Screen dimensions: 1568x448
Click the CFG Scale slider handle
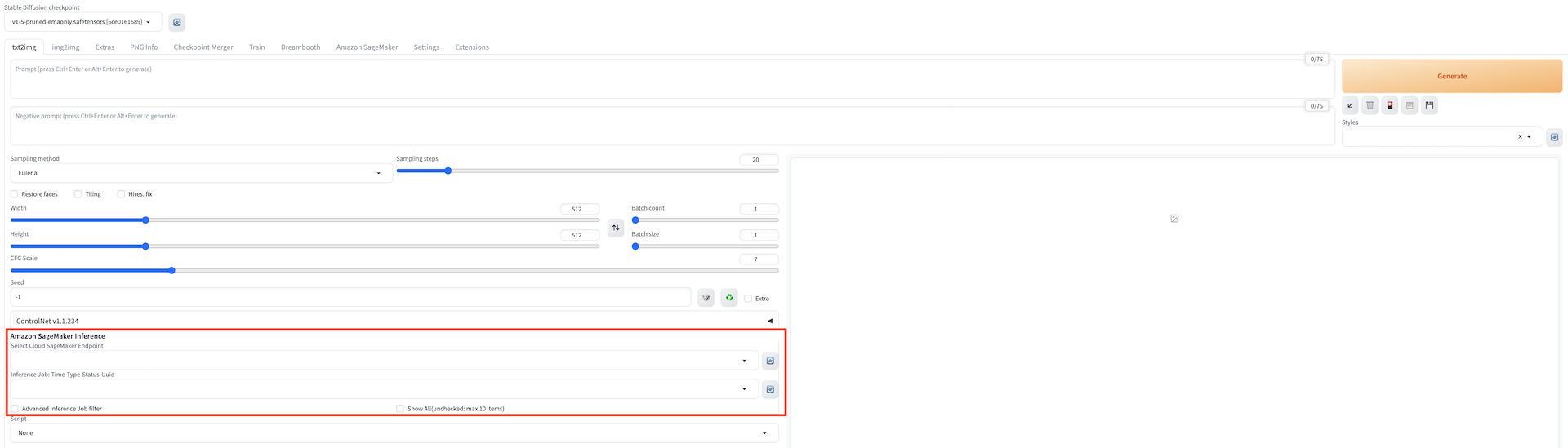pyautogui.click(x=171, y=270)
